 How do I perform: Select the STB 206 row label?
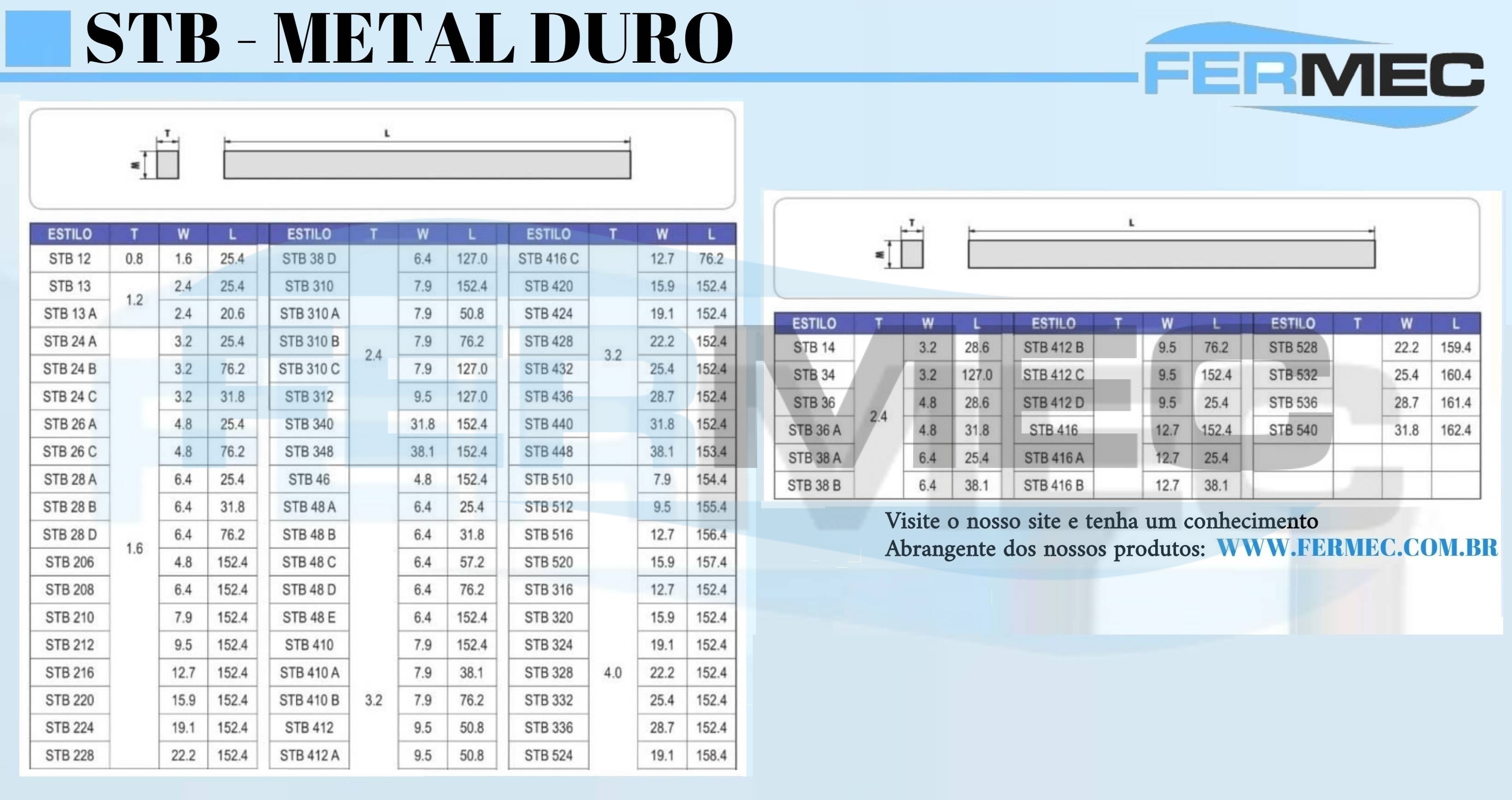click(x=70, y=562)
